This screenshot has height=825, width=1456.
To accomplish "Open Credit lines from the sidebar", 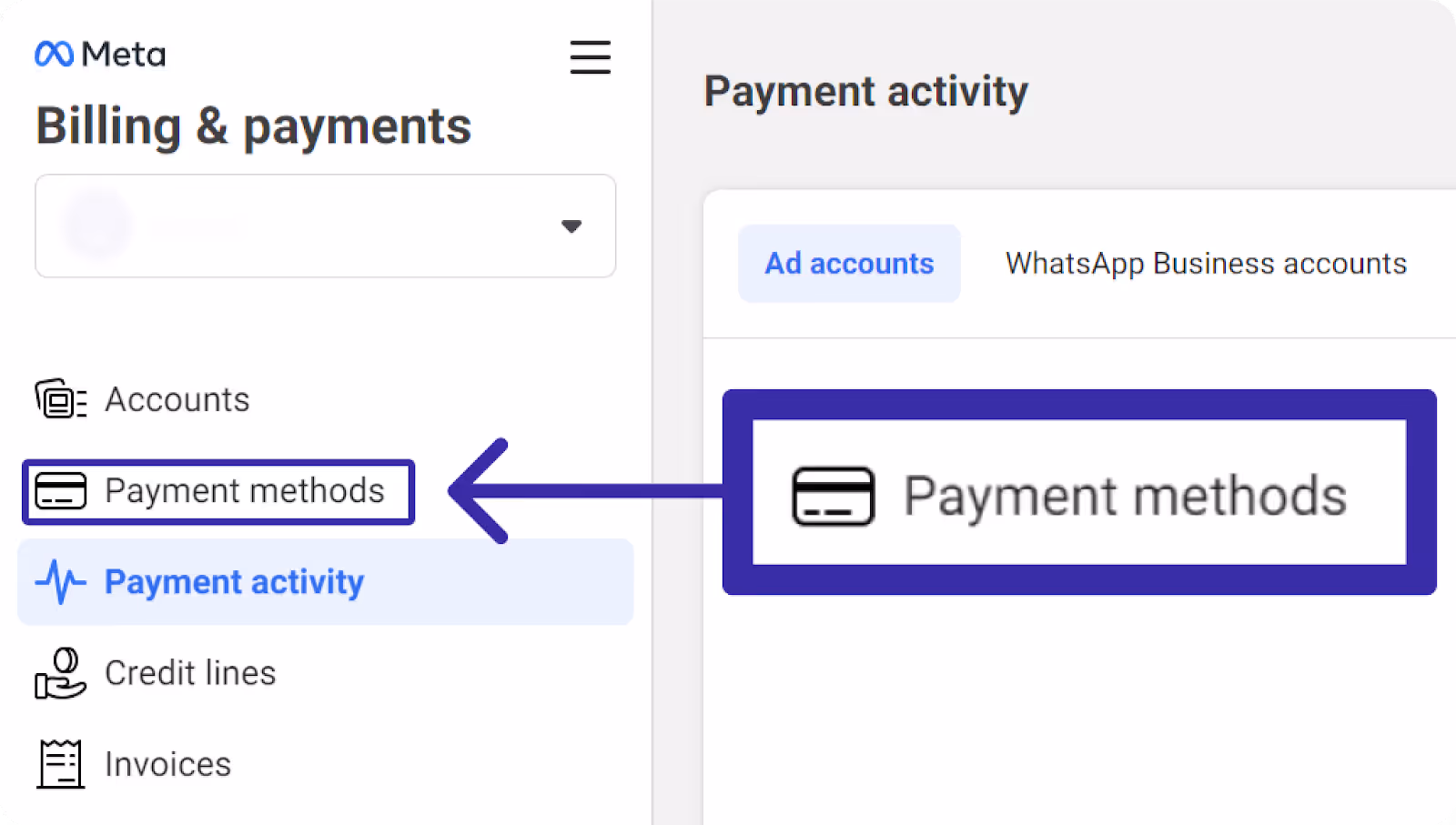I will pyautogui.click(x=190, y=673).
